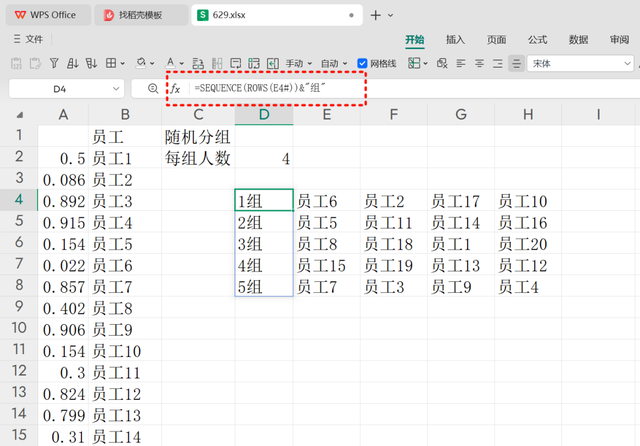Screen dimensions: 640x446
Task: Open the 文件 menu
Action: [x=29, y=39]
